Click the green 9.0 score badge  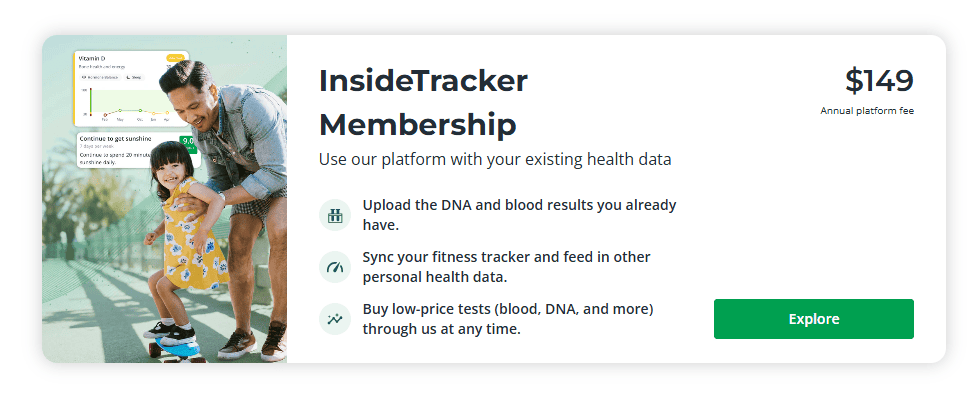coord(188,143)
